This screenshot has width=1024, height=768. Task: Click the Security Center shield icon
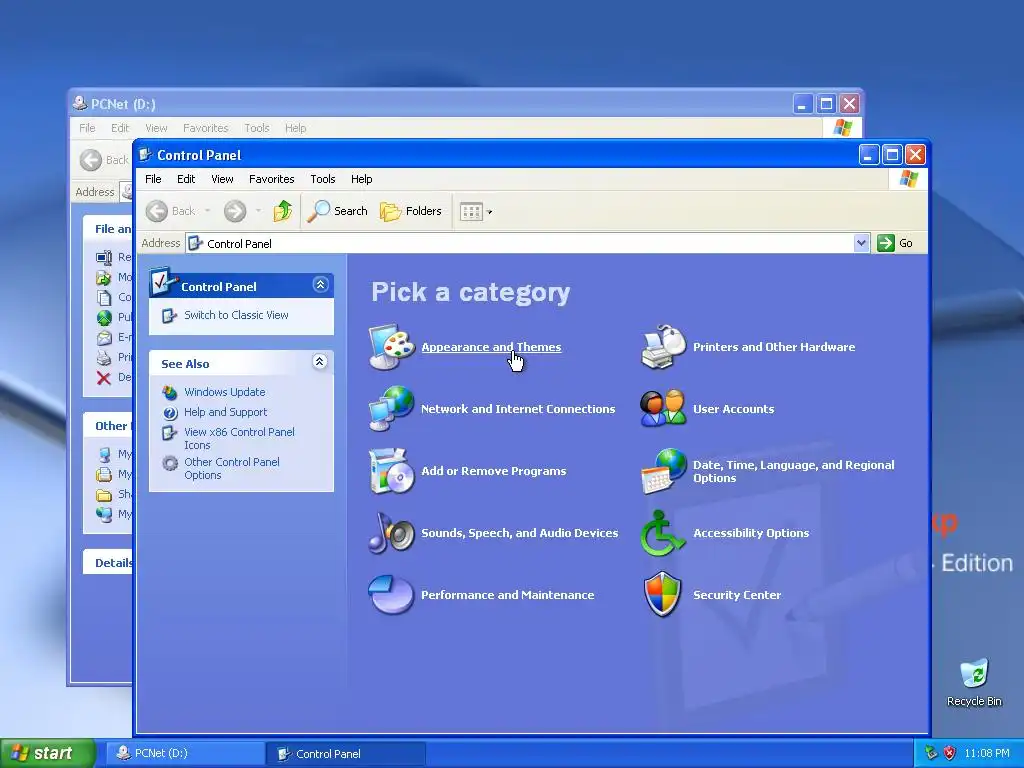[664, 594]
